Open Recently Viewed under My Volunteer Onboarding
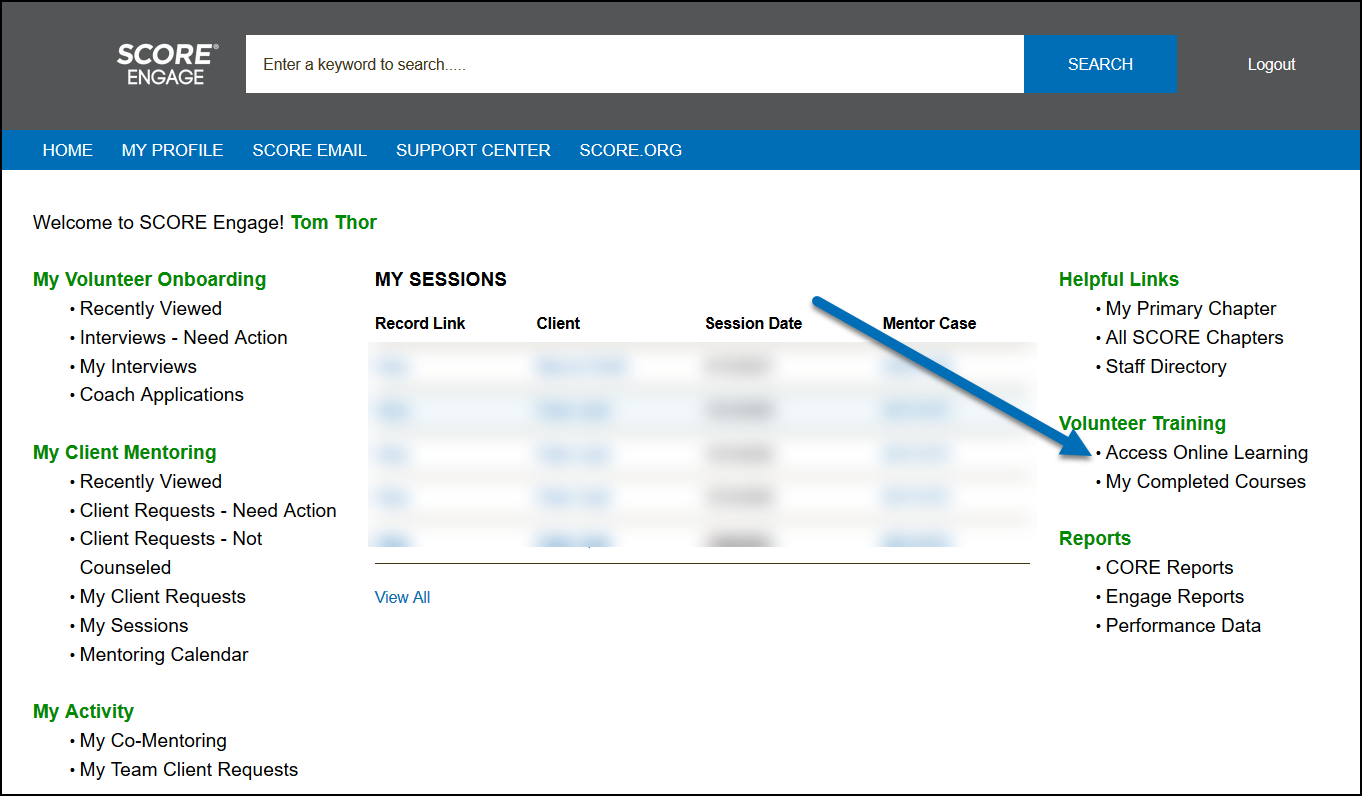Screen dimensions: 1362x796 pos(151,308)
